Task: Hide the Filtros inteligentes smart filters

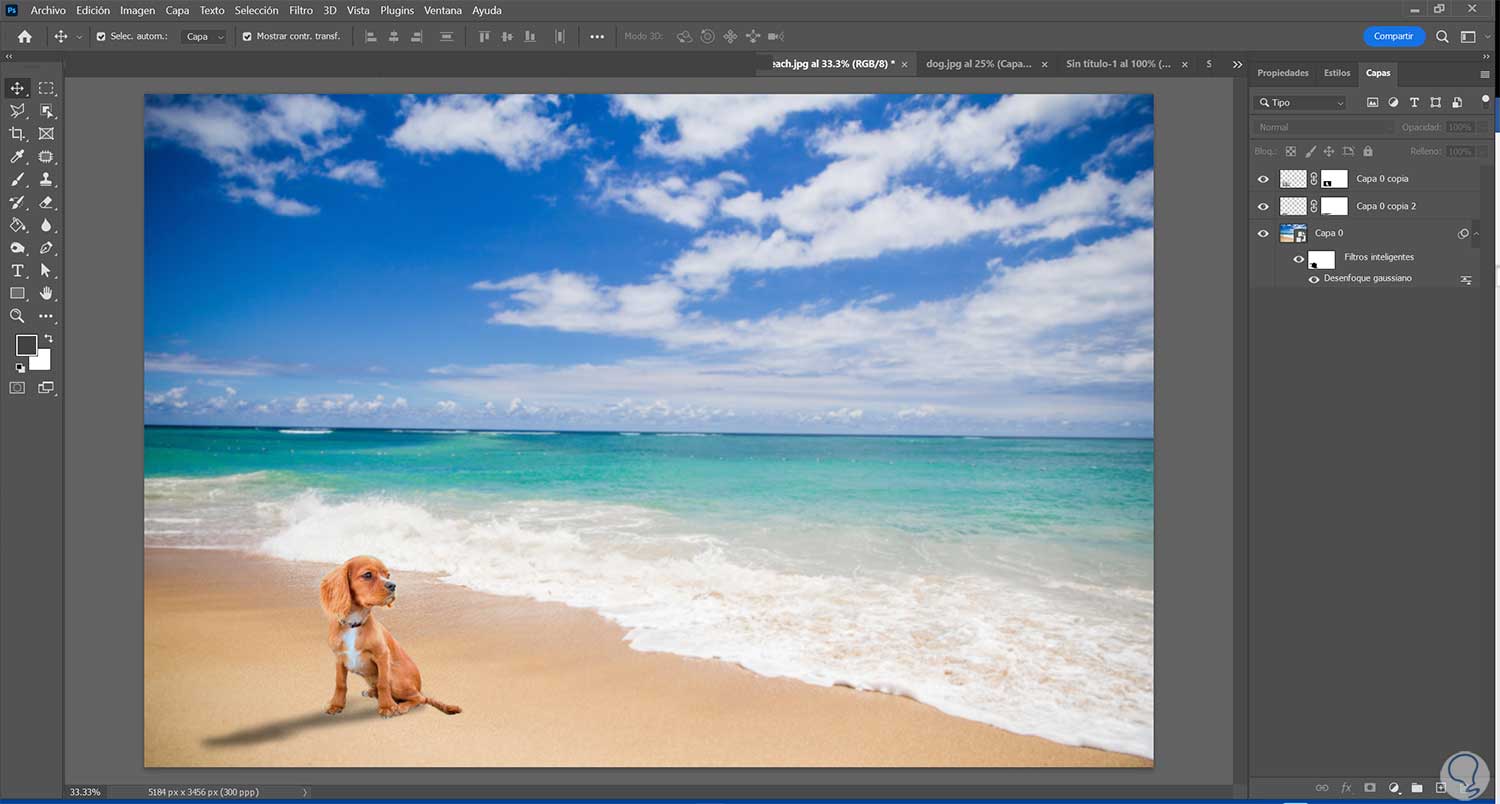Action: click(1299, 259)
